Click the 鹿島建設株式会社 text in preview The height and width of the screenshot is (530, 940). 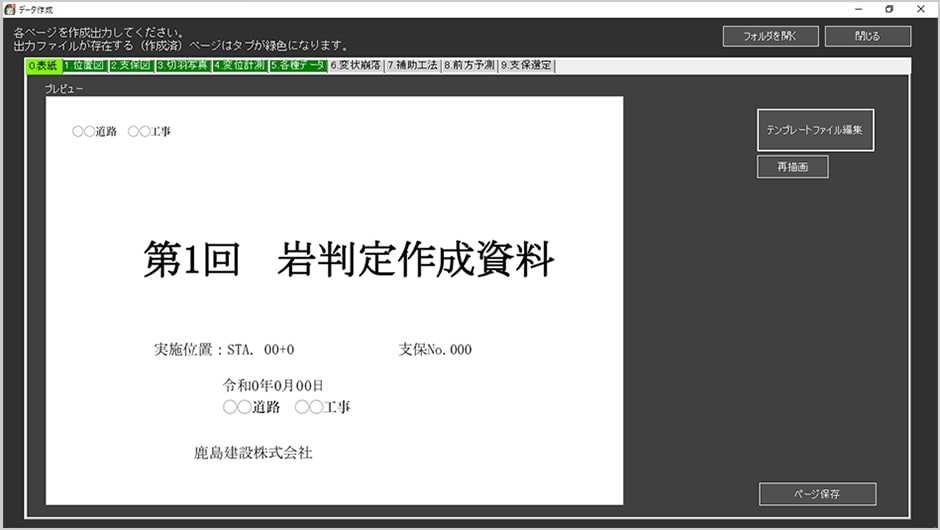point(253,453)
